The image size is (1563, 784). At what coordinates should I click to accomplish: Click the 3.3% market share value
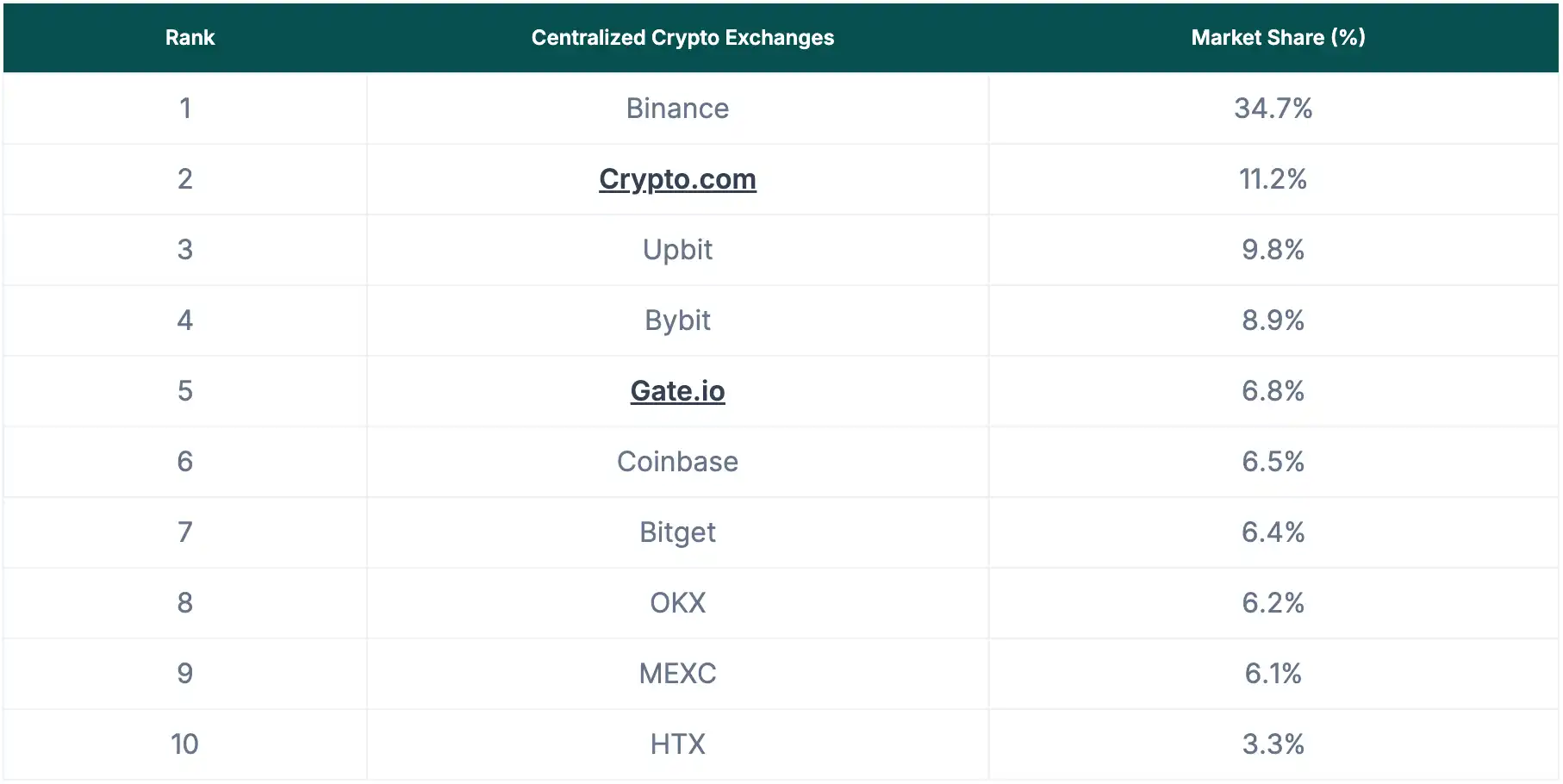1273,744
